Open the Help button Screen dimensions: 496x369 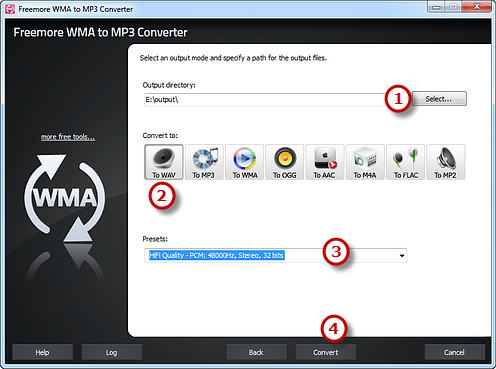point(42,352)
